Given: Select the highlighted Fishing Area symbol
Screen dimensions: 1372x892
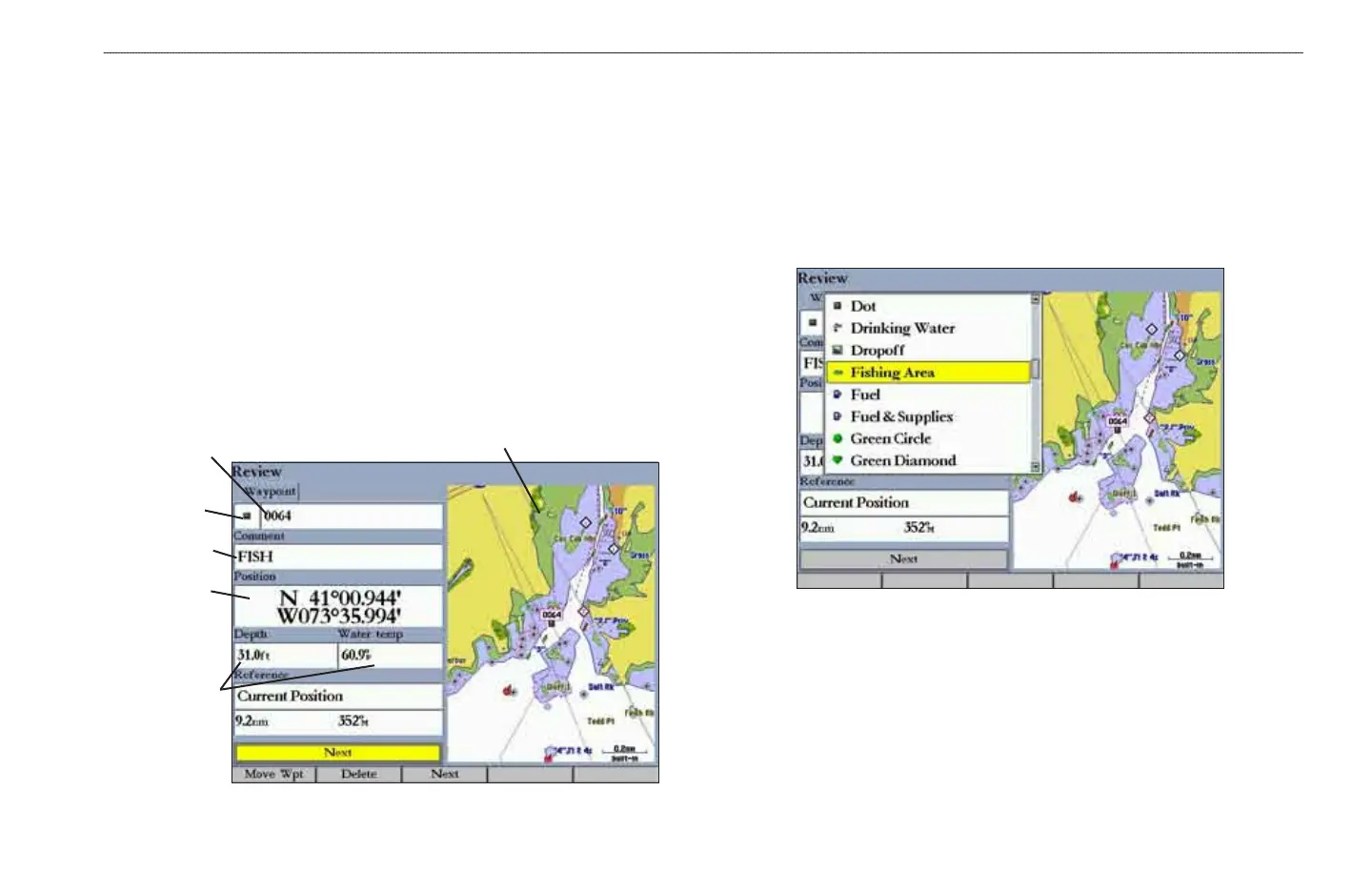Looking at the screenshot, I should tap(928, 373).
